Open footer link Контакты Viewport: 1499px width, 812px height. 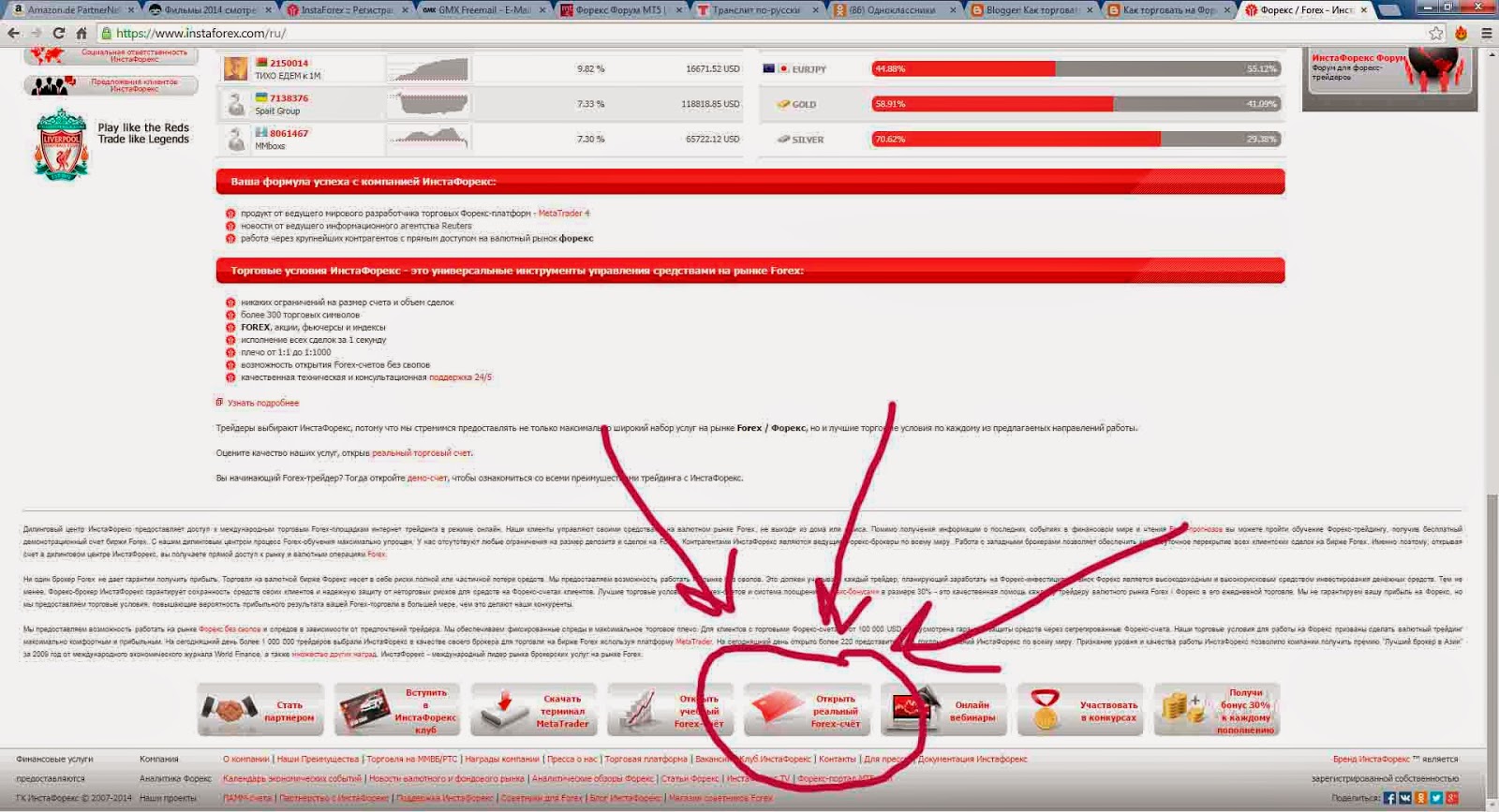(837, 759)
